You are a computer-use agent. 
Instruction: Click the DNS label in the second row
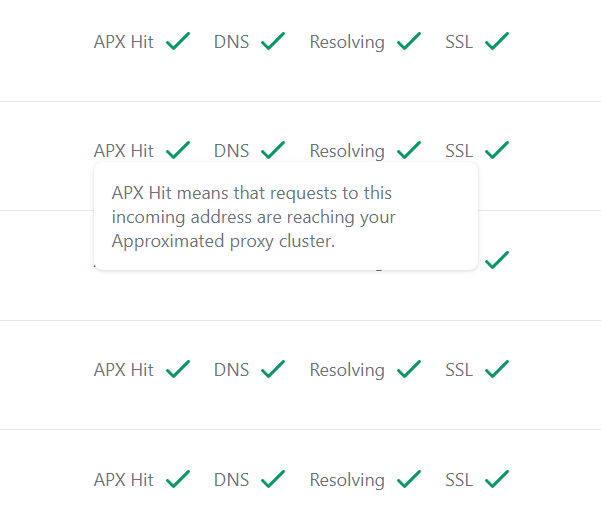(231, 151)
